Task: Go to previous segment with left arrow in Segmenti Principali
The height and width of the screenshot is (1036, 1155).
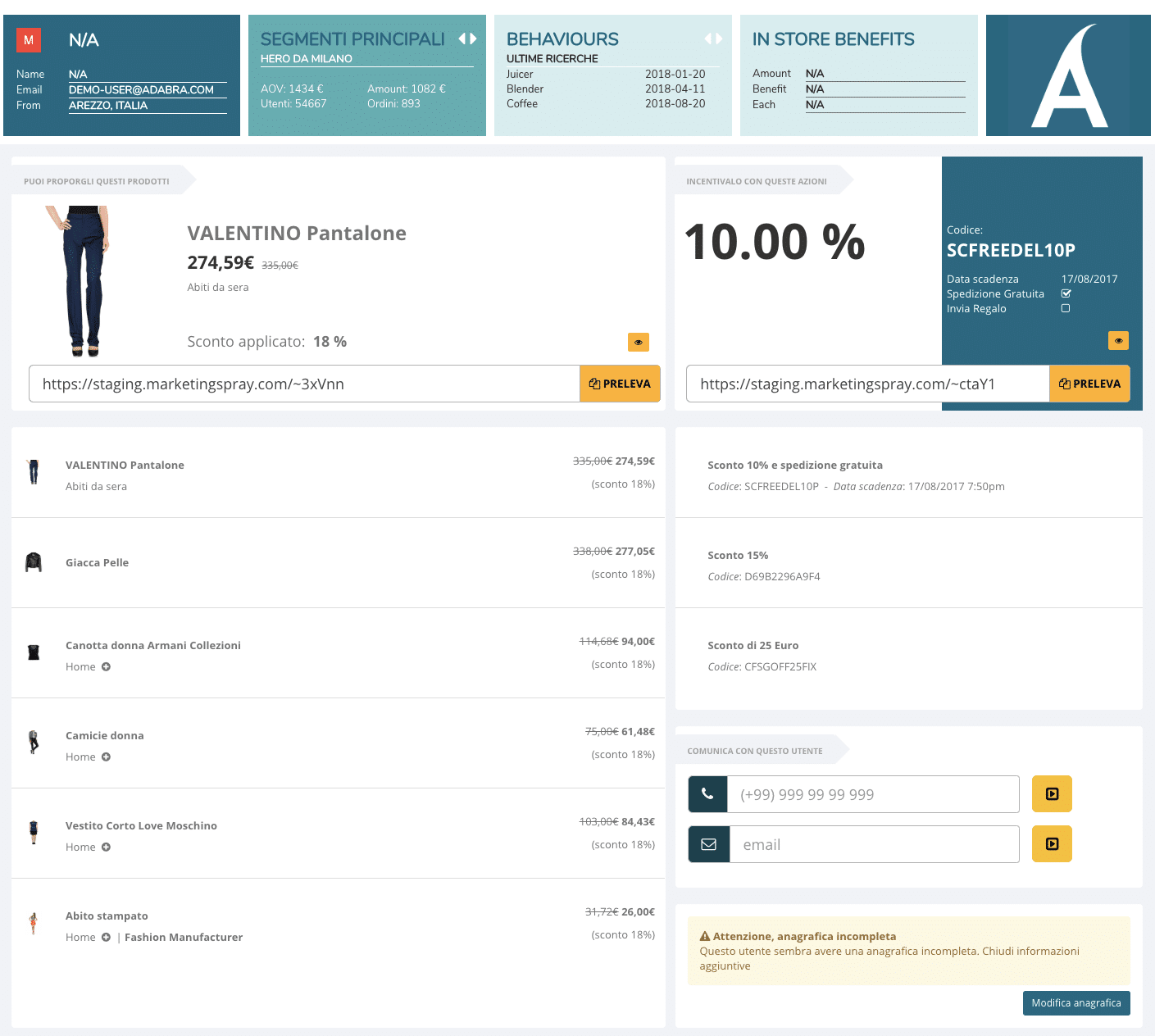Action: pos(462,39)
